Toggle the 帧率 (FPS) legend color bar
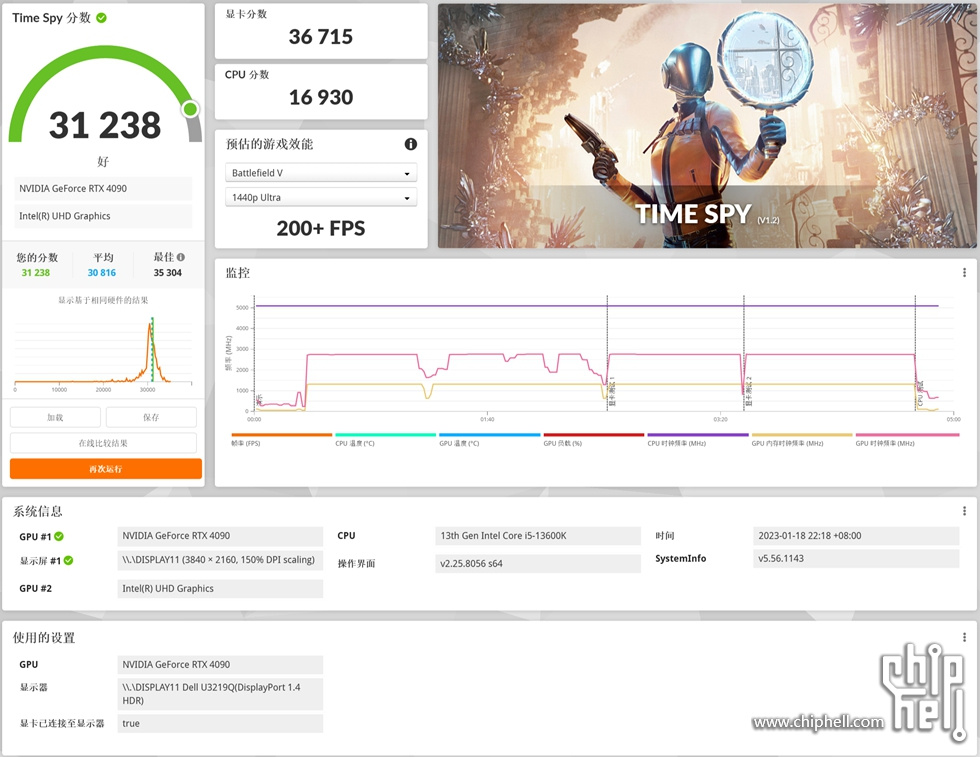Screen dimensions: 980x757 [281, 434]
